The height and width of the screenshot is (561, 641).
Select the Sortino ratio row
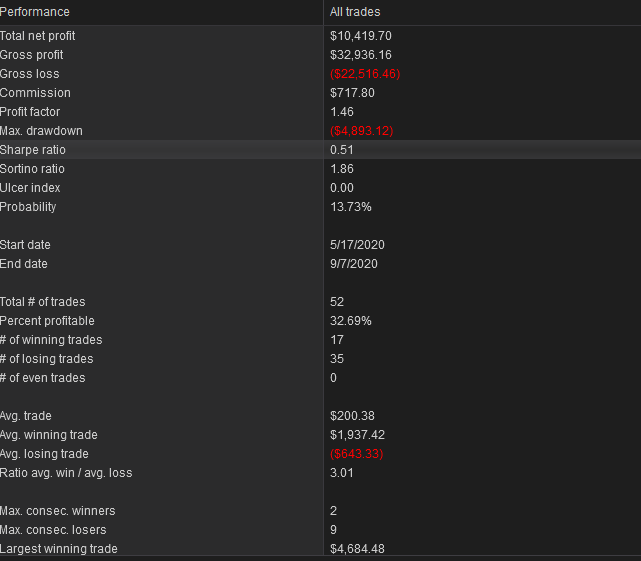coord(320,169)
